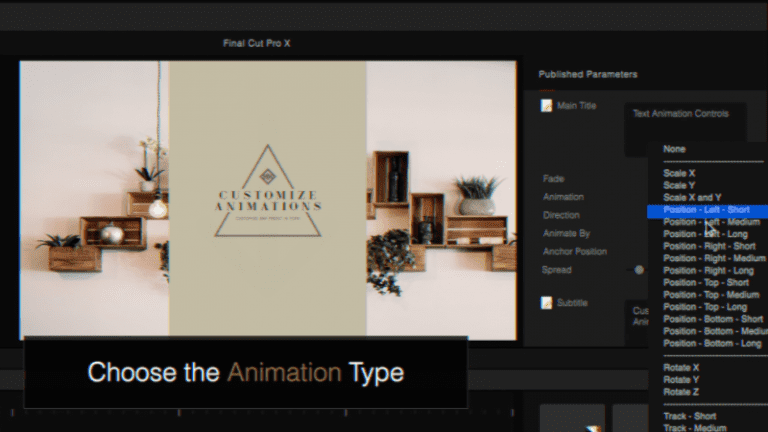Image resolution: width=768 pixels, height=432 pixels.
Task: Click the Anchor Position parameter label
Action: [575, 252]
